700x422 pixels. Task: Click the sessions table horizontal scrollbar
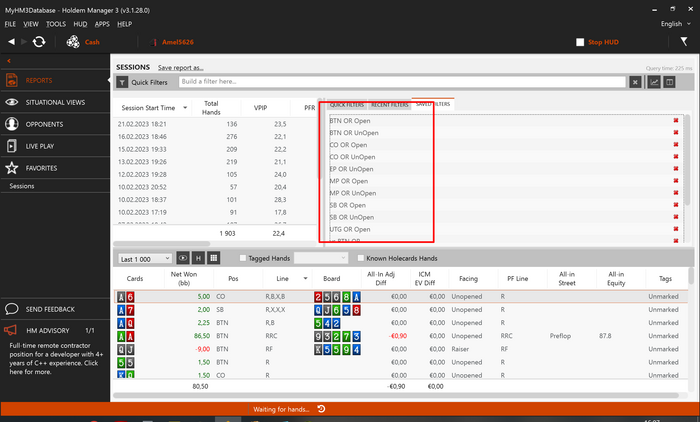coord(161,244)
